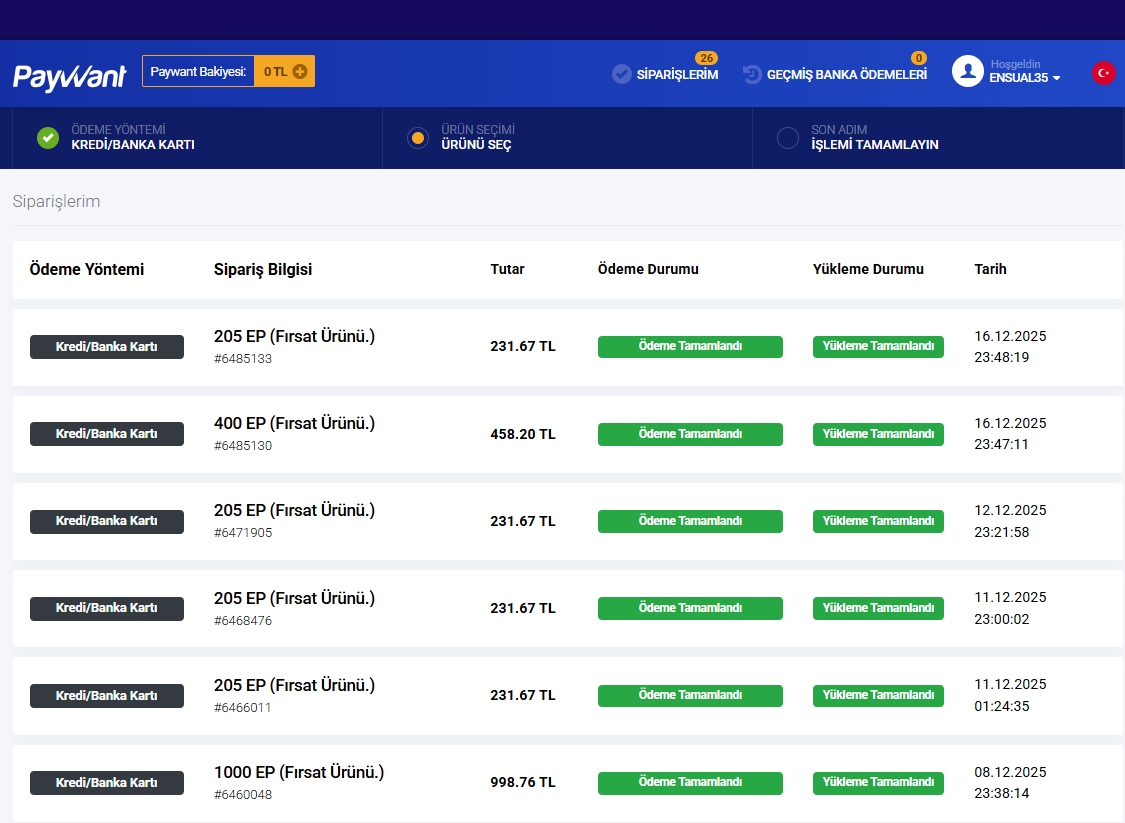This screenshot has width=1125, height=823.
Task: Go to İşlemi Tamamlayın step
Action: point(875,144)
